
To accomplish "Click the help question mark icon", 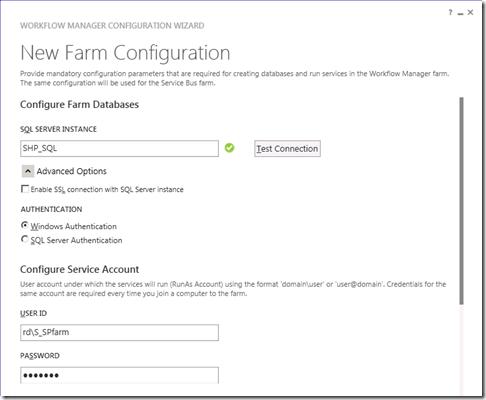I will coord(450,12).
